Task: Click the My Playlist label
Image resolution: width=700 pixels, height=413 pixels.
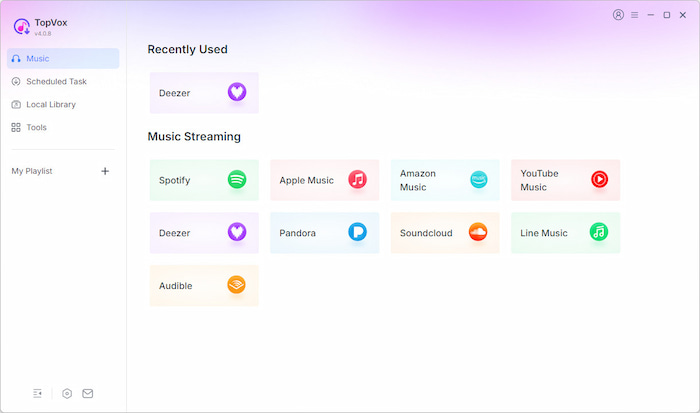Action: tap(32, 171)
